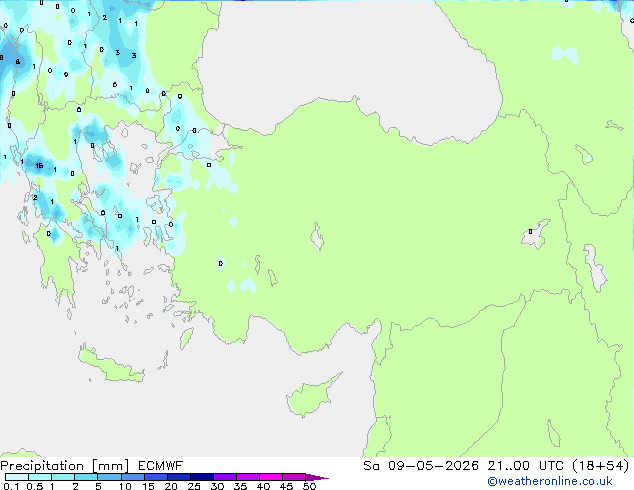The height and width of the screenshot is (490, 634).
Task: Click the legend label "20"
Action: click(171, 486)
